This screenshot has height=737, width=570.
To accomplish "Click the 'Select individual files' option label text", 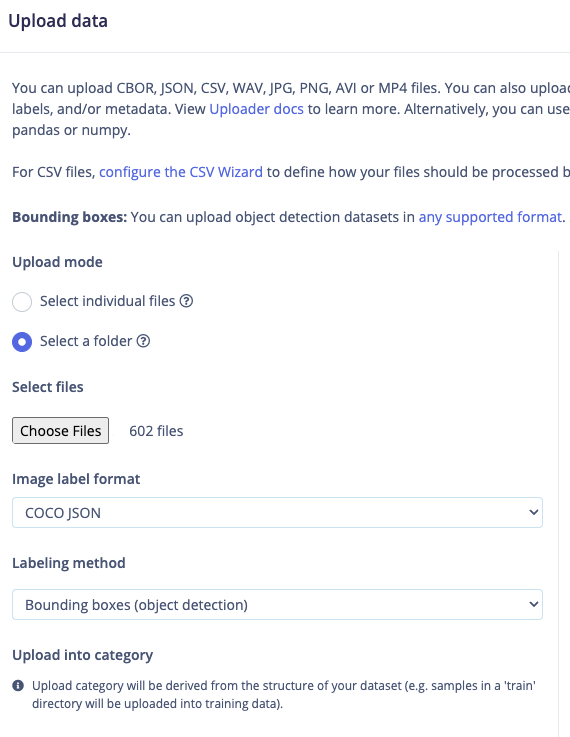I will point(108,301).
